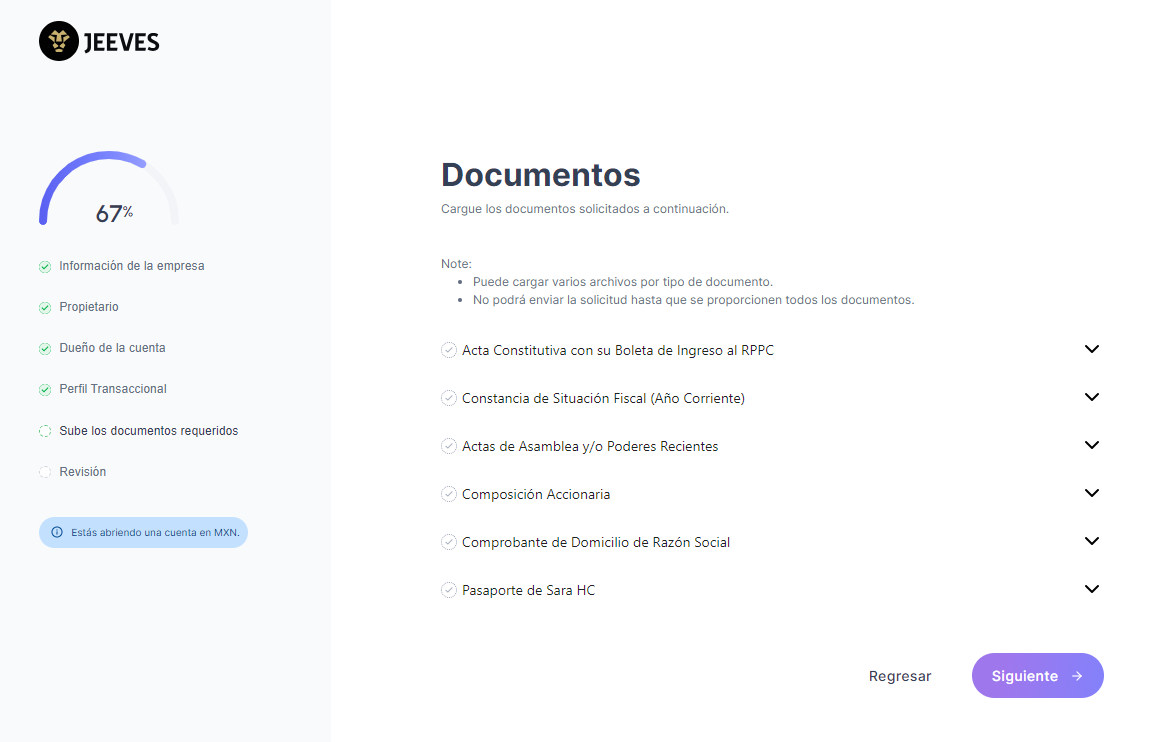Click the Siguiente button
This screenshot has width=1158, height=742.
click(1037, 676)
